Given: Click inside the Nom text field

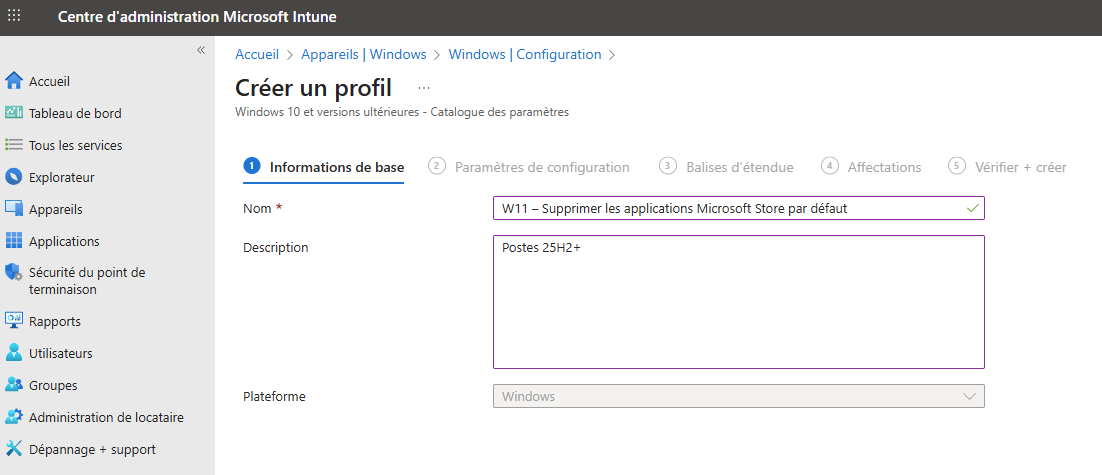Looking at the screenshot, I should pyautogui.click(x=739, y=208).
